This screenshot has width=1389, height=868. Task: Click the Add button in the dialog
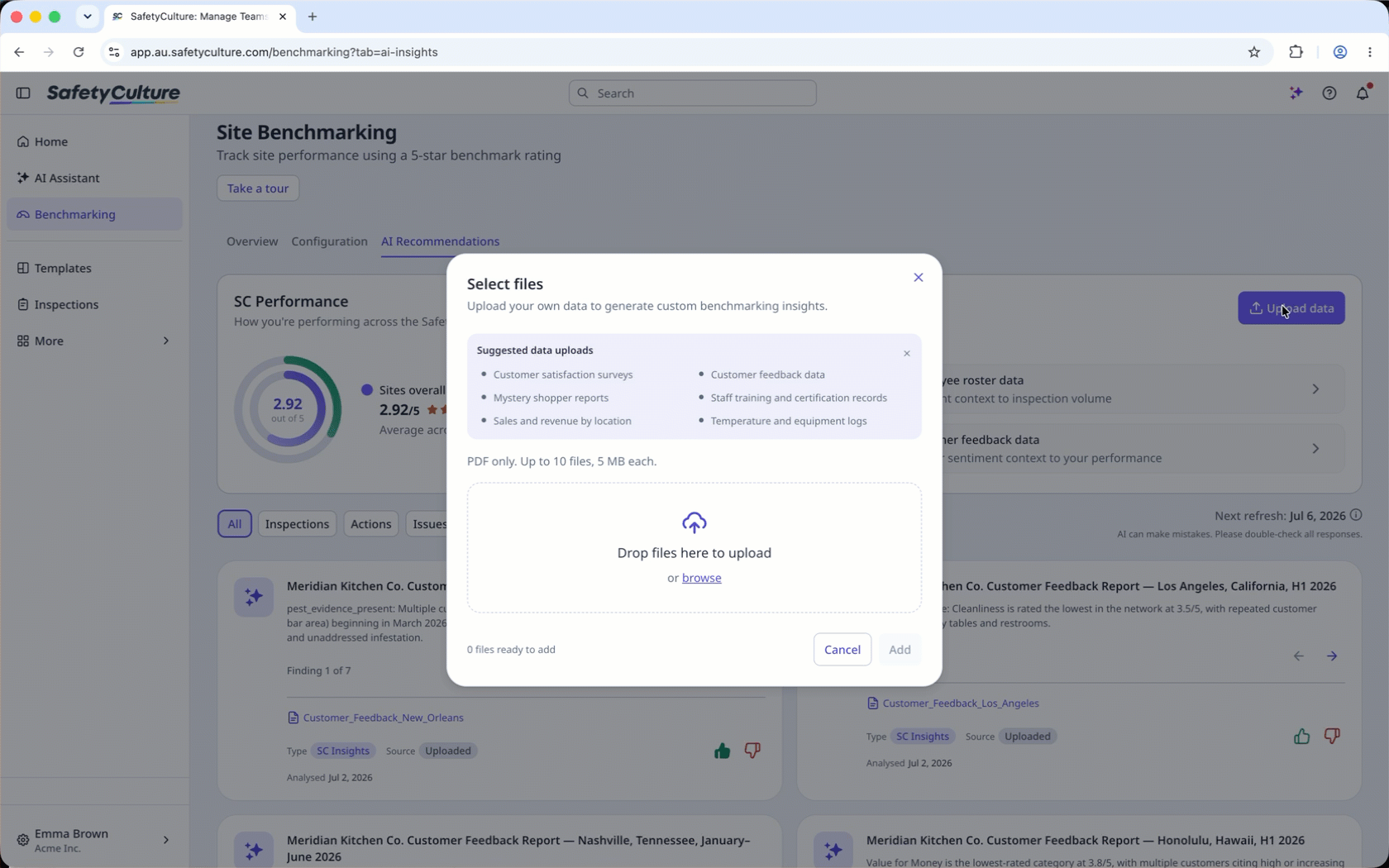(x=900, y=650)
